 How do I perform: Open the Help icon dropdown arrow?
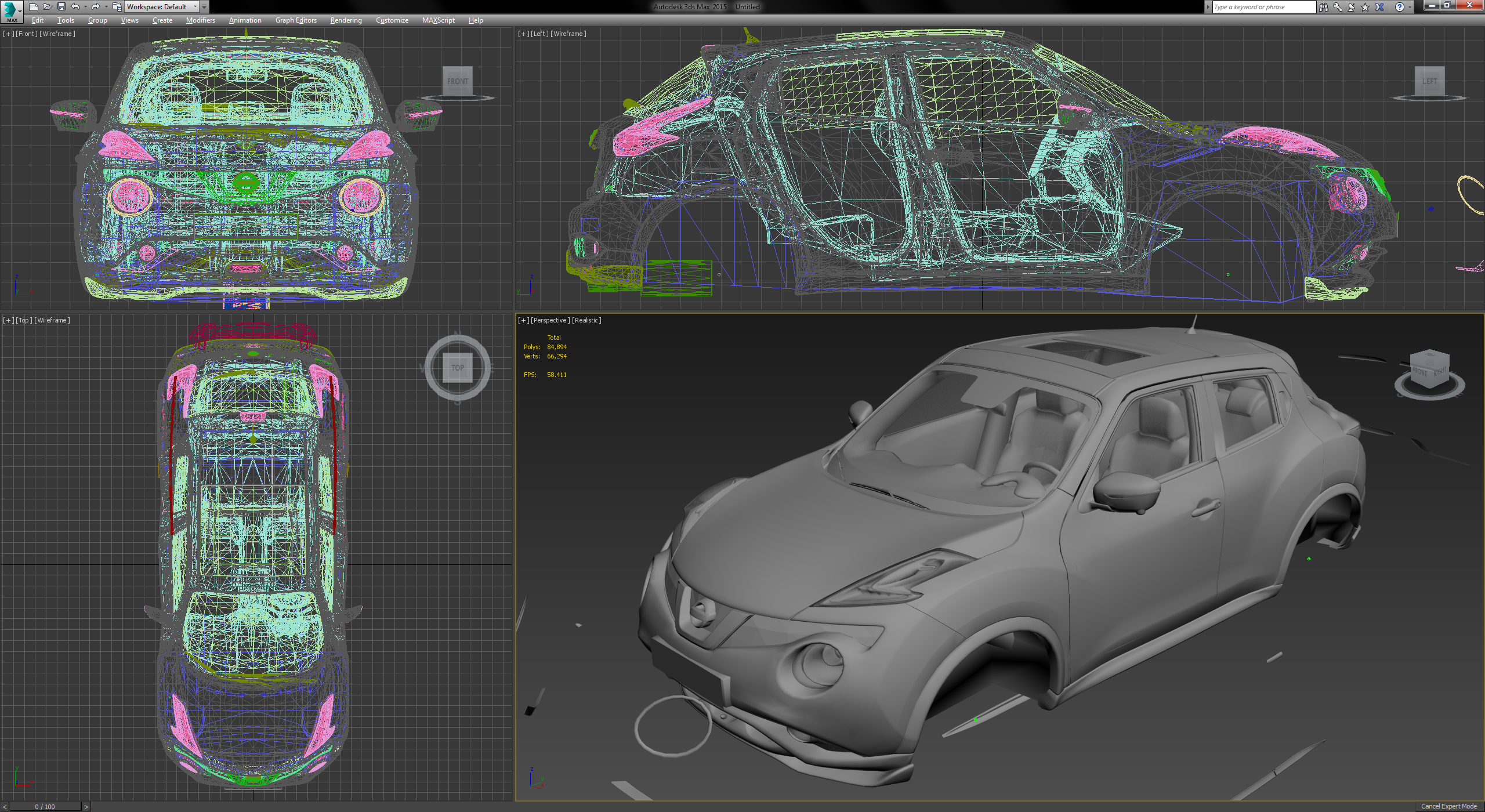[1410, 7]
